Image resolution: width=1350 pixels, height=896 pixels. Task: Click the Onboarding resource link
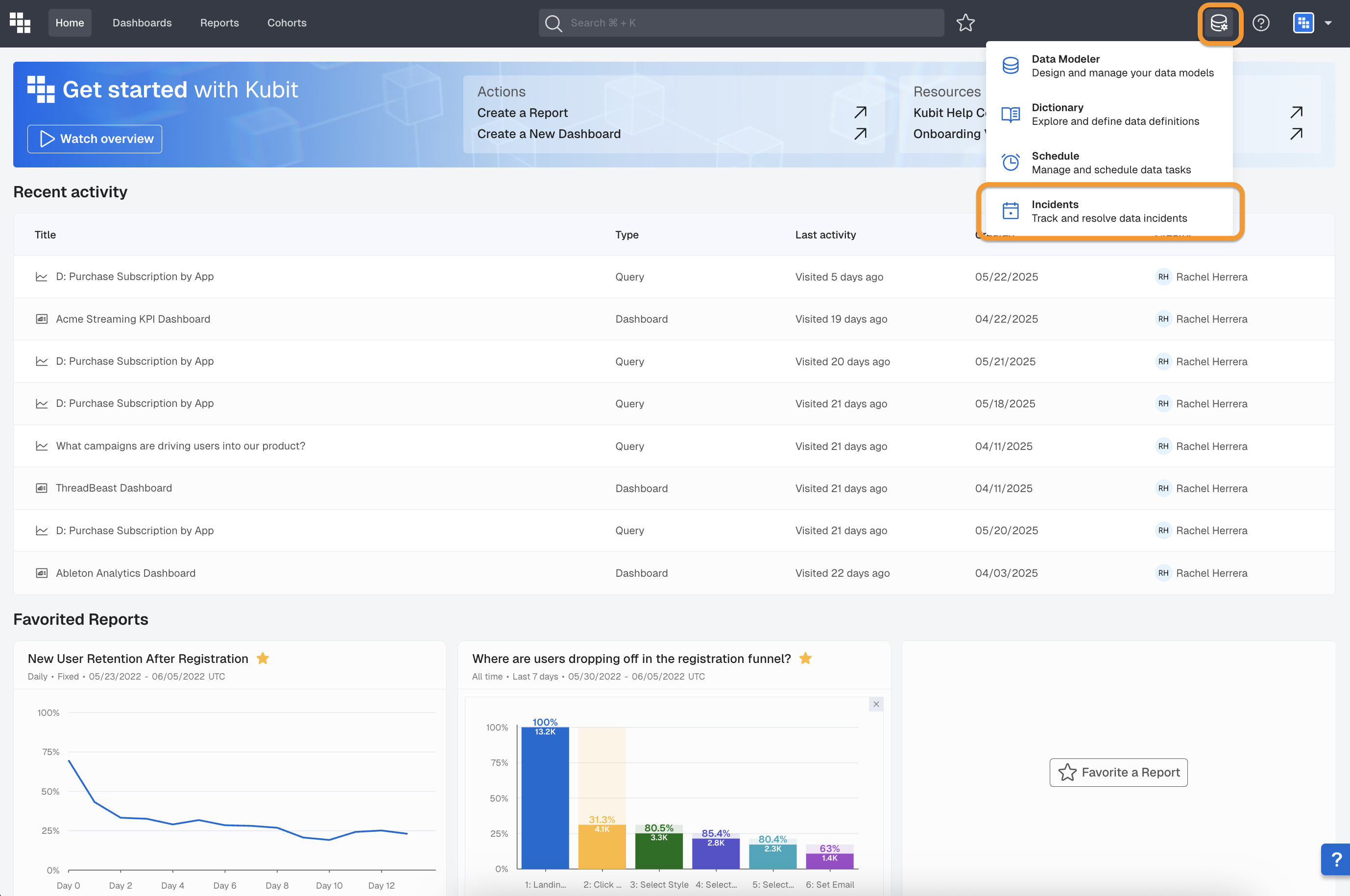tap(949, 134)
